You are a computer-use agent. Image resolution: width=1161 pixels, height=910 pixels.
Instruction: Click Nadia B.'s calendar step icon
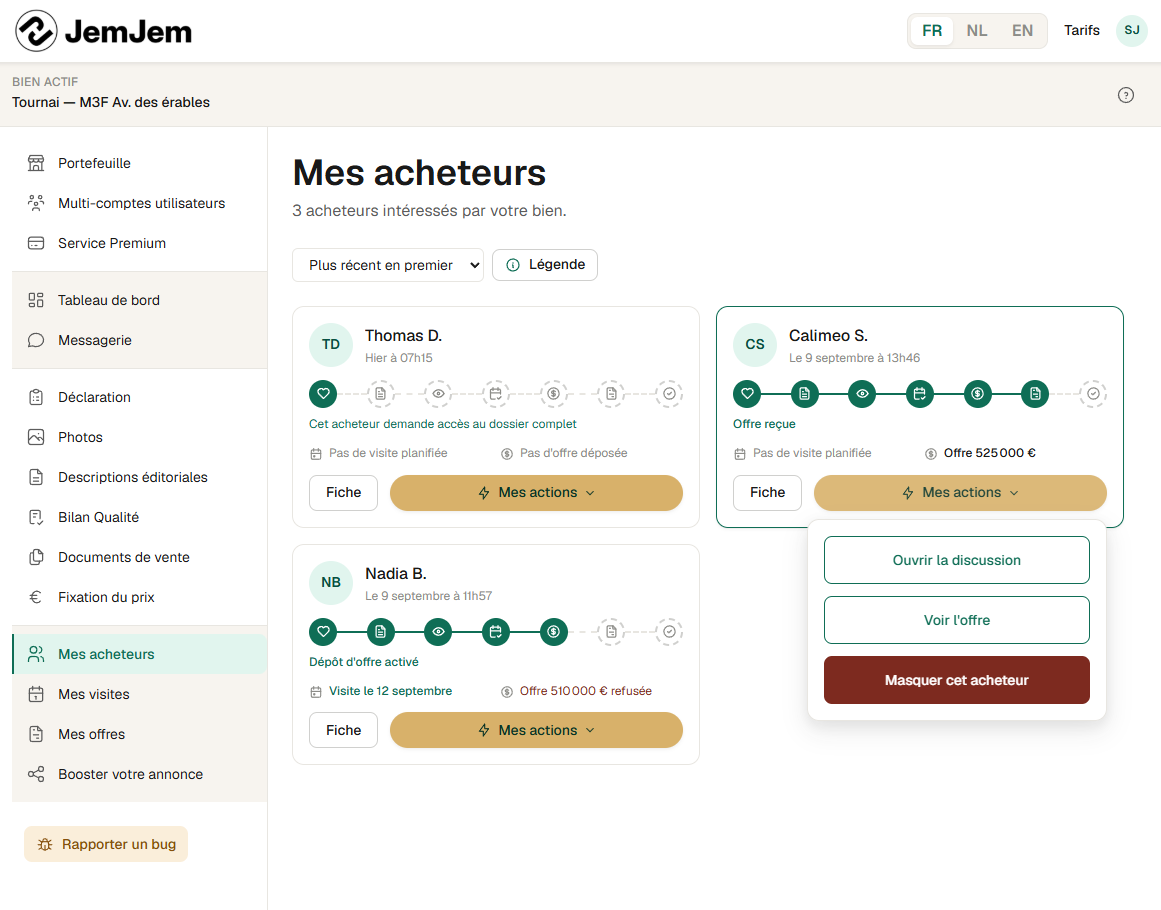[496, 632]
